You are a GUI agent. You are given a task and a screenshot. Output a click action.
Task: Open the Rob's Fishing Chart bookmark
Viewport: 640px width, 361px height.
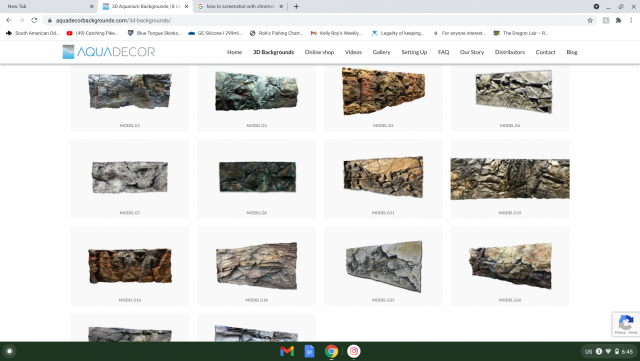pos(276,33)
